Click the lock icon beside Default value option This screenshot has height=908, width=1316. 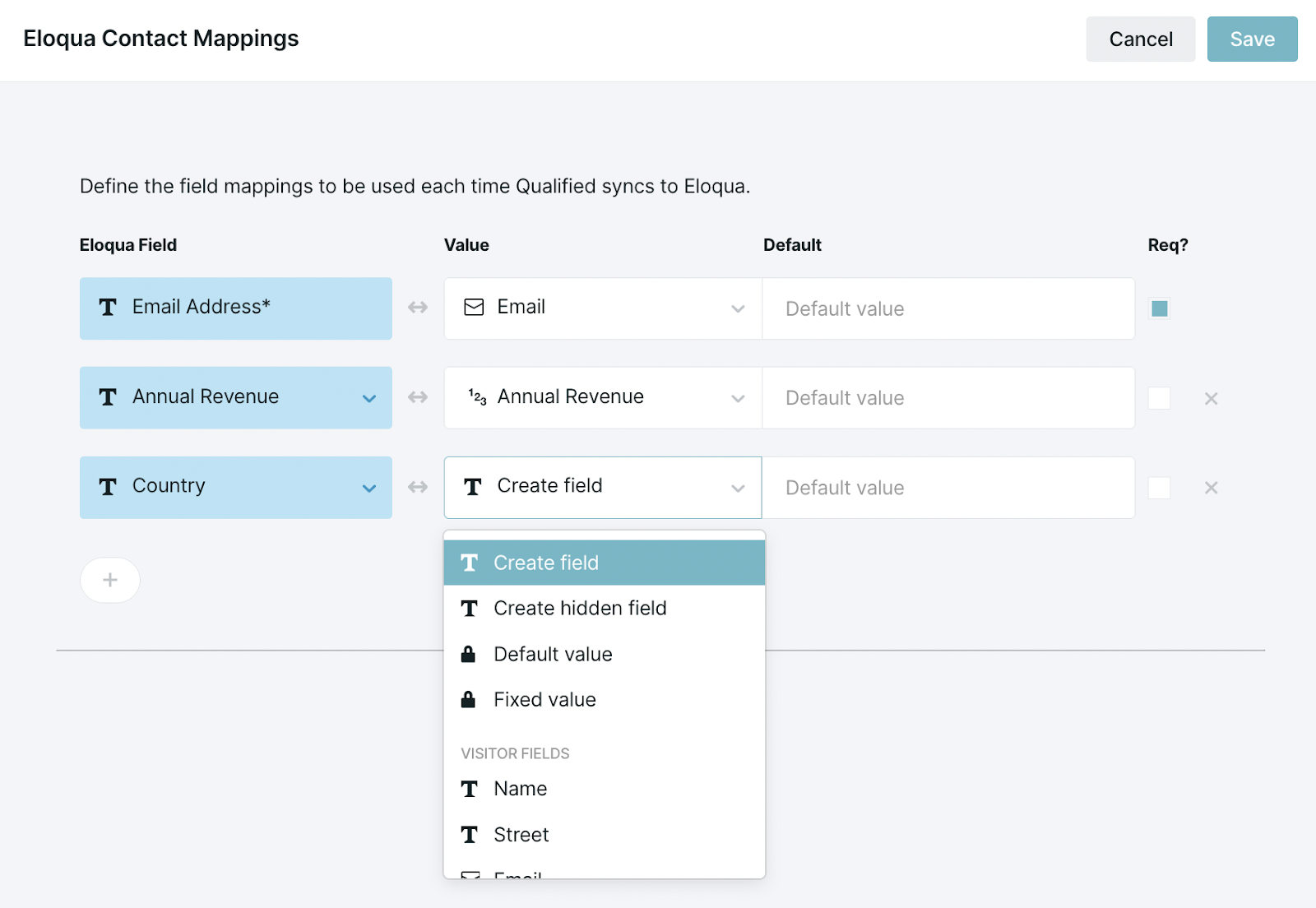pyautogui.click(x=468, y=654)
